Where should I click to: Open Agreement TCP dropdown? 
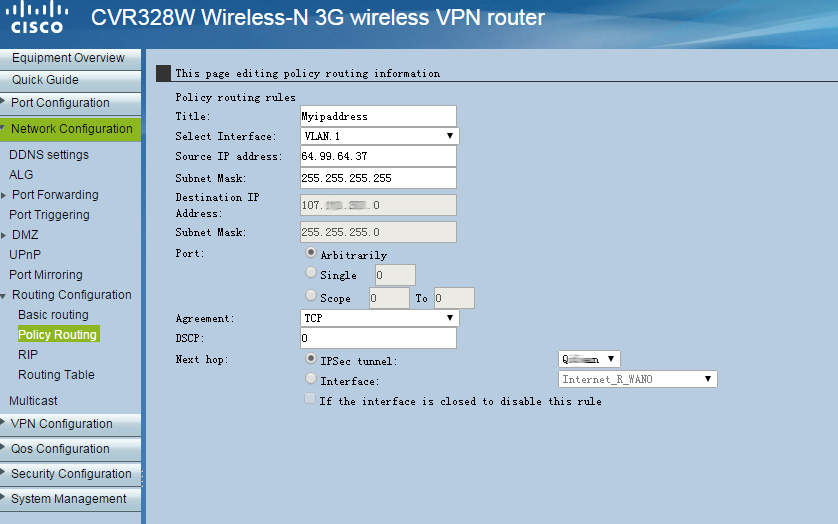379,318
